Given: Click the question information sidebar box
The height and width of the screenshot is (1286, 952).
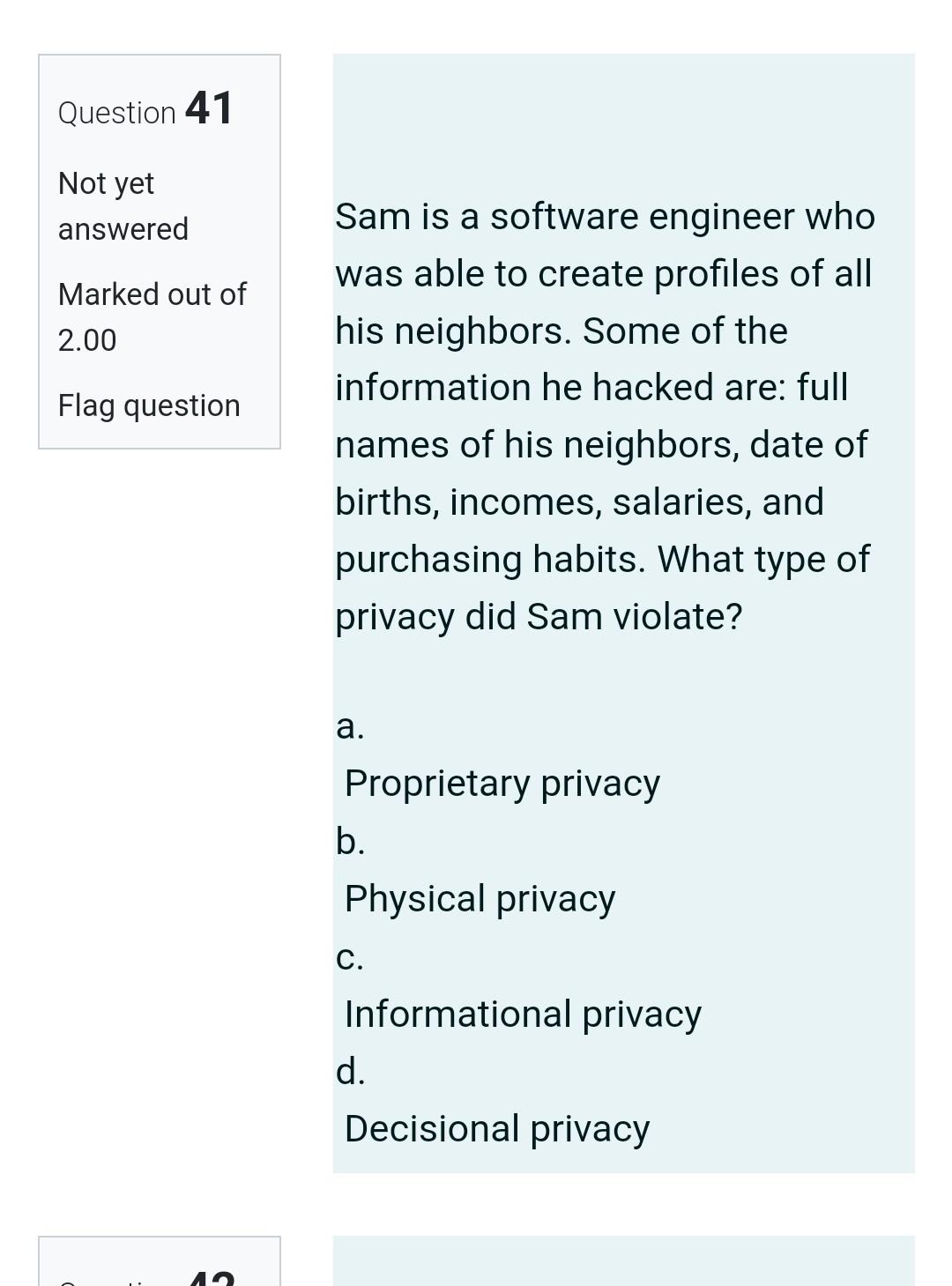Looking at the screenshot, I should coord(159,249).
